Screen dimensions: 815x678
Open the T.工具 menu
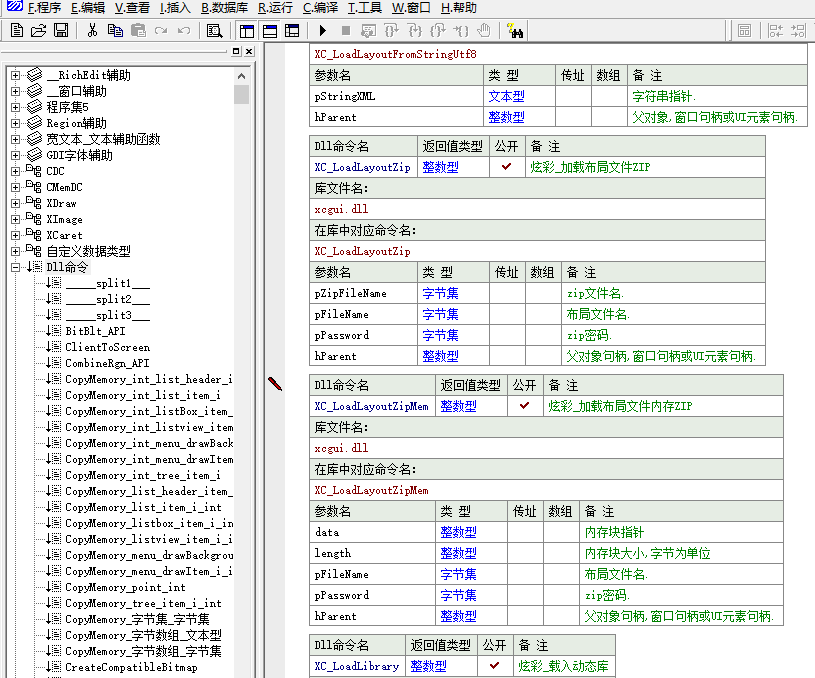(364, 8)
